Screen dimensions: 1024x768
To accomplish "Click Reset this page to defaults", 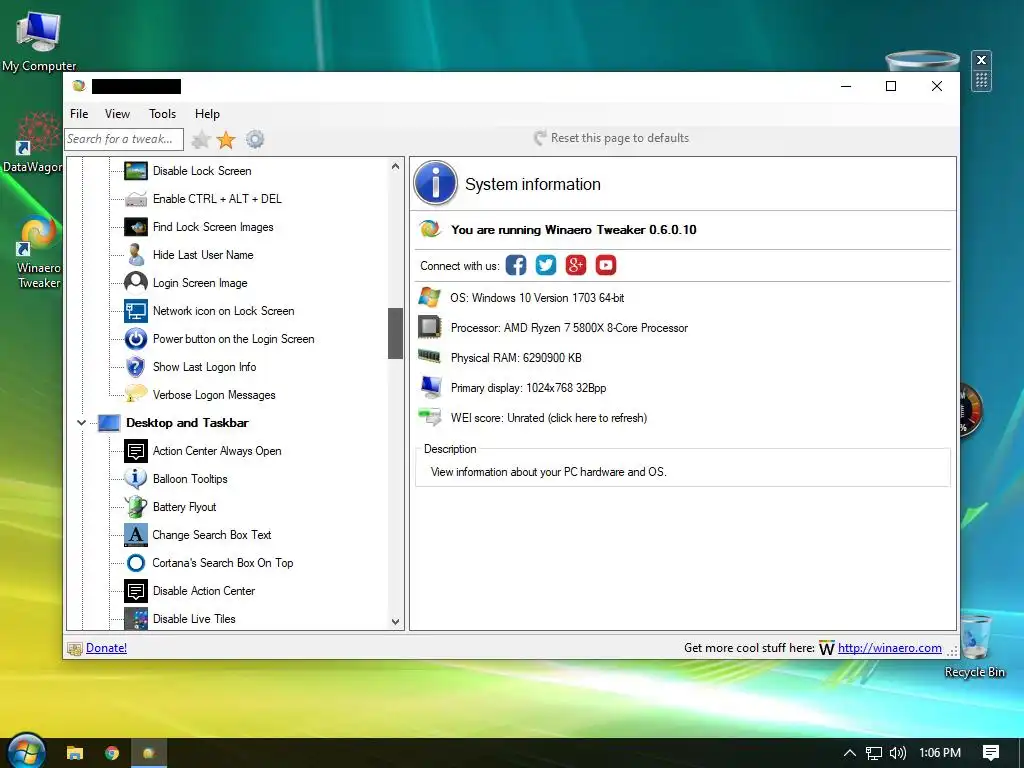I will click(611, 138).
